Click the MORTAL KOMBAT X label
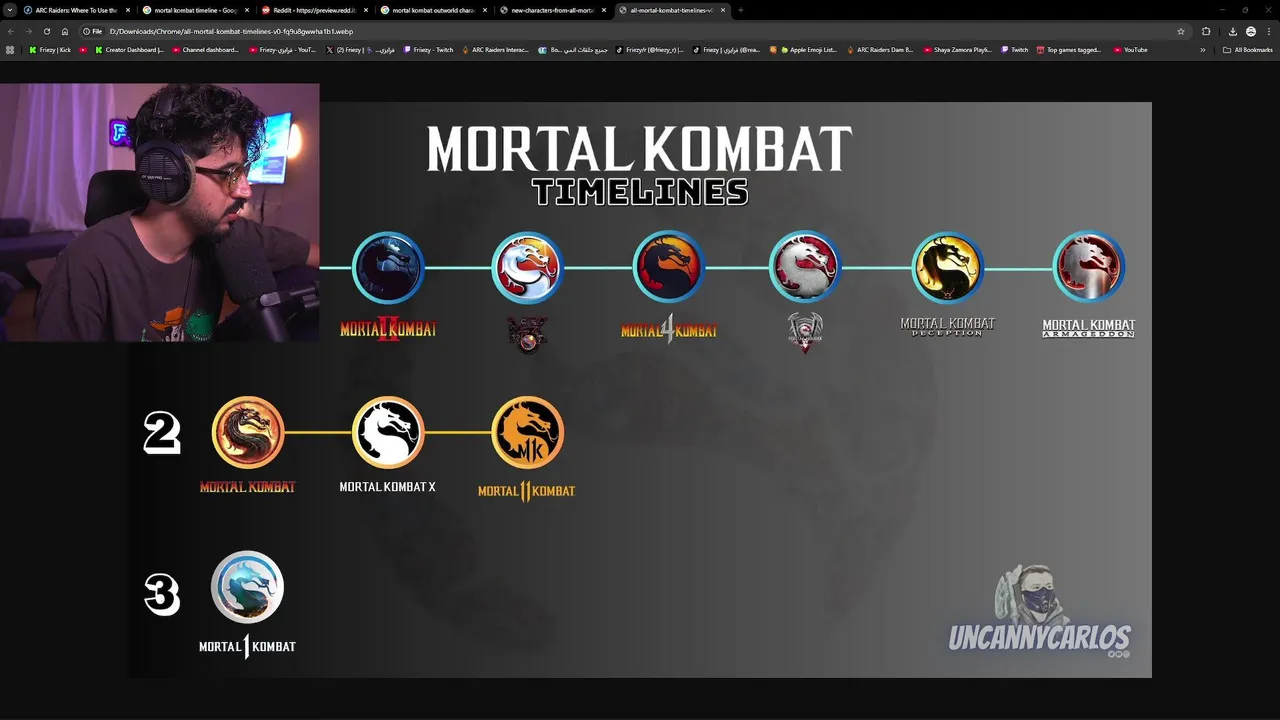This screenshot has height=720, width=1280. click(387, 487)
